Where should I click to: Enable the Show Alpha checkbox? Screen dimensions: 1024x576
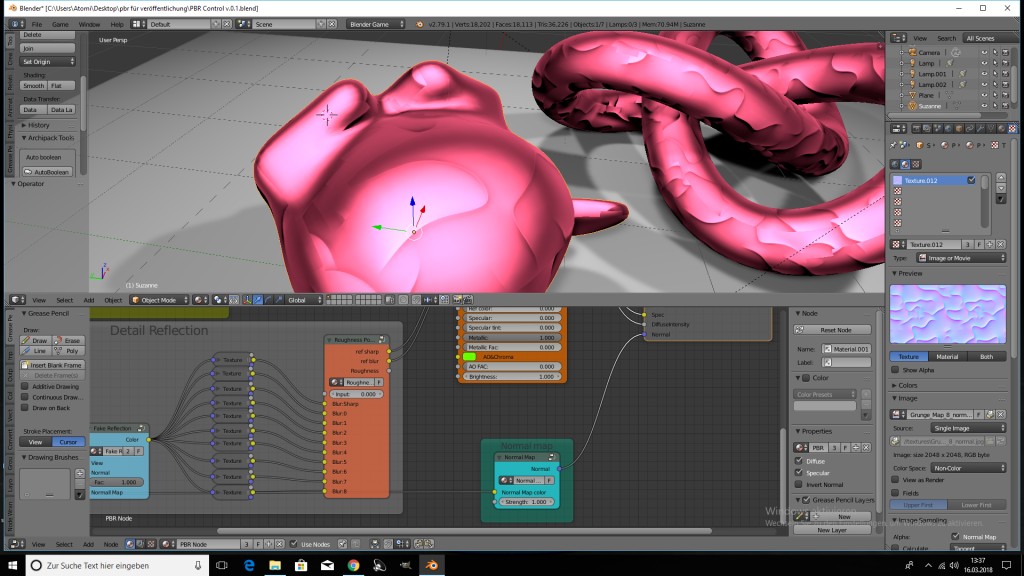895,370
